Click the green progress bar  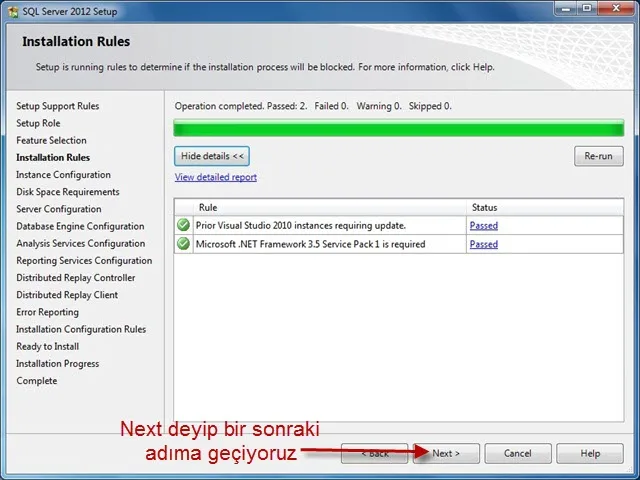(399, 128)
